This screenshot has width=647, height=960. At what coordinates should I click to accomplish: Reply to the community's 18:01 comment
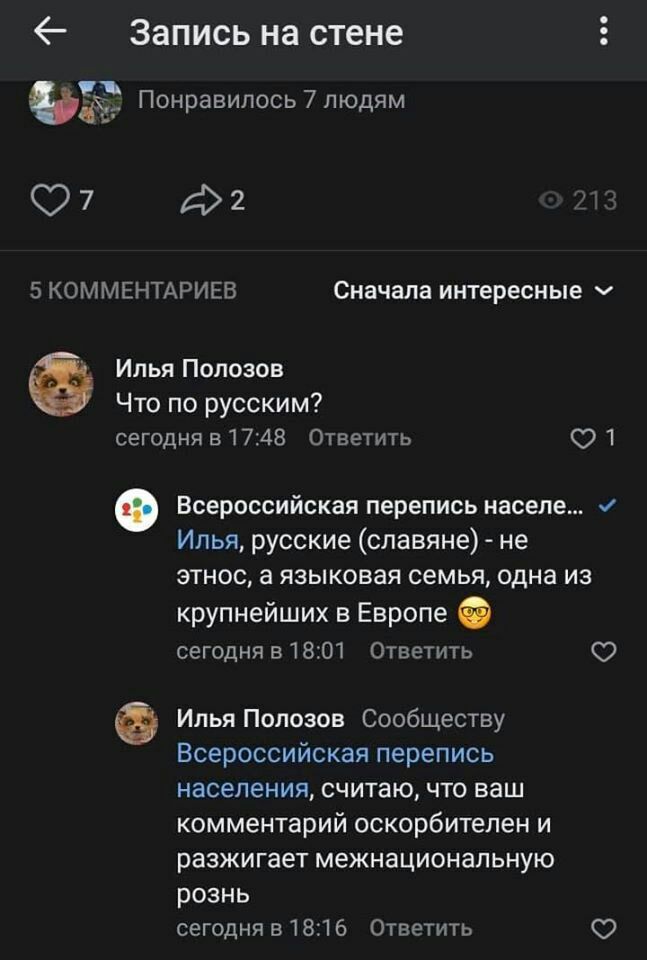421,651
